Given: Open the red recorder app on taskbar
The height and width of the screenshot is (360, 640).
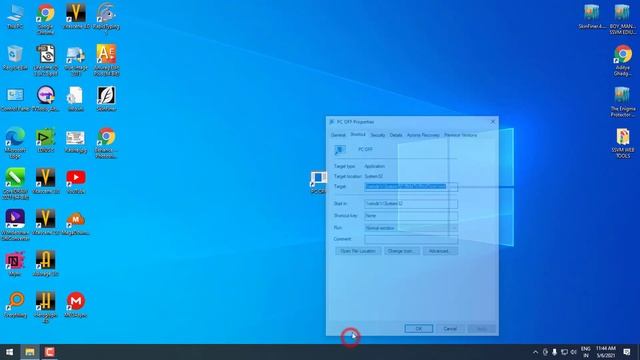Looking at the screenshot, I should pos(49,352).
